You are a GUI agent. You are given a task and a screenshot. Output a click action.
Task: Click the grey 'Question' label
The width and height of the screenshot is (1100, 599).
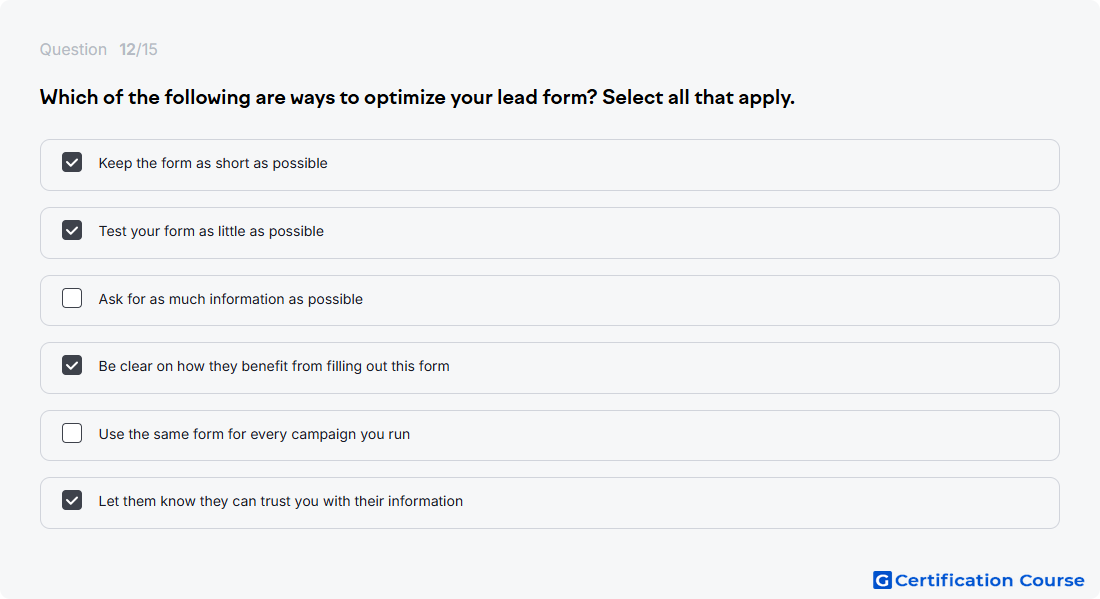(x=73, y=49)
